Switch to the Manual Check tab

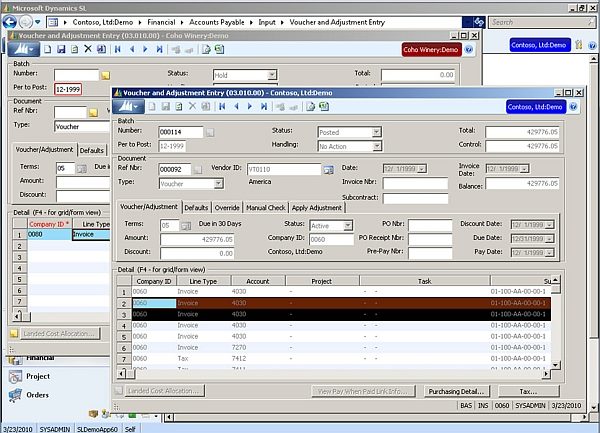[x=266, y=207]
